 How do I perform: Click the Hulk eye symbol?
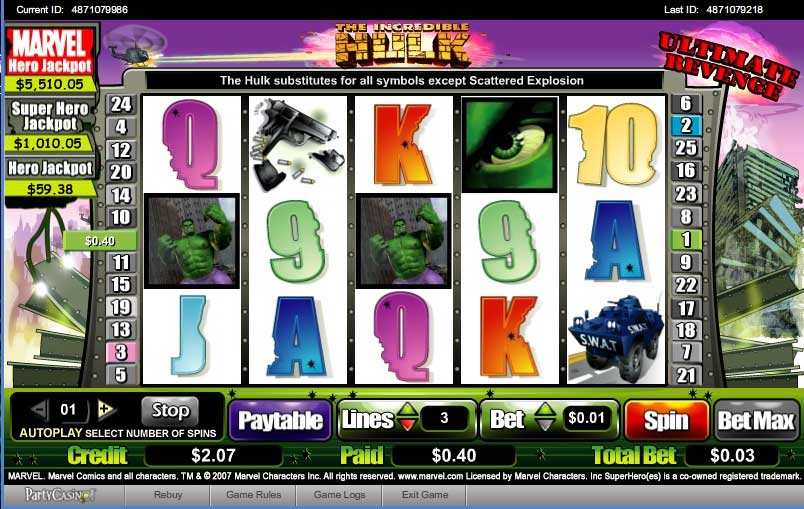pyautogui.click(x=510, y=145)
